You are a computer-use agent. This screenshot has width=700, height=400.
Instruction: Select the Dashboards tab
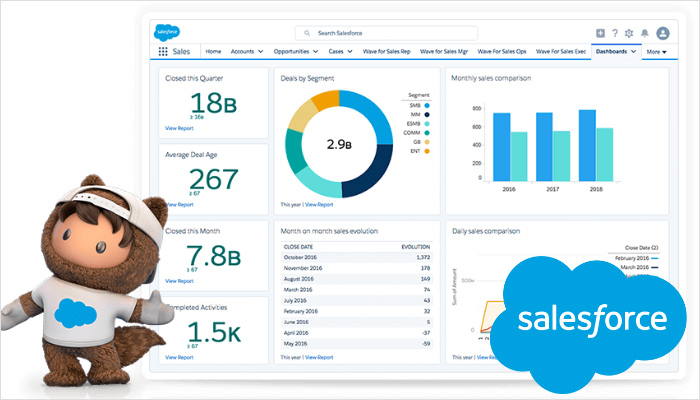(611, 51)
